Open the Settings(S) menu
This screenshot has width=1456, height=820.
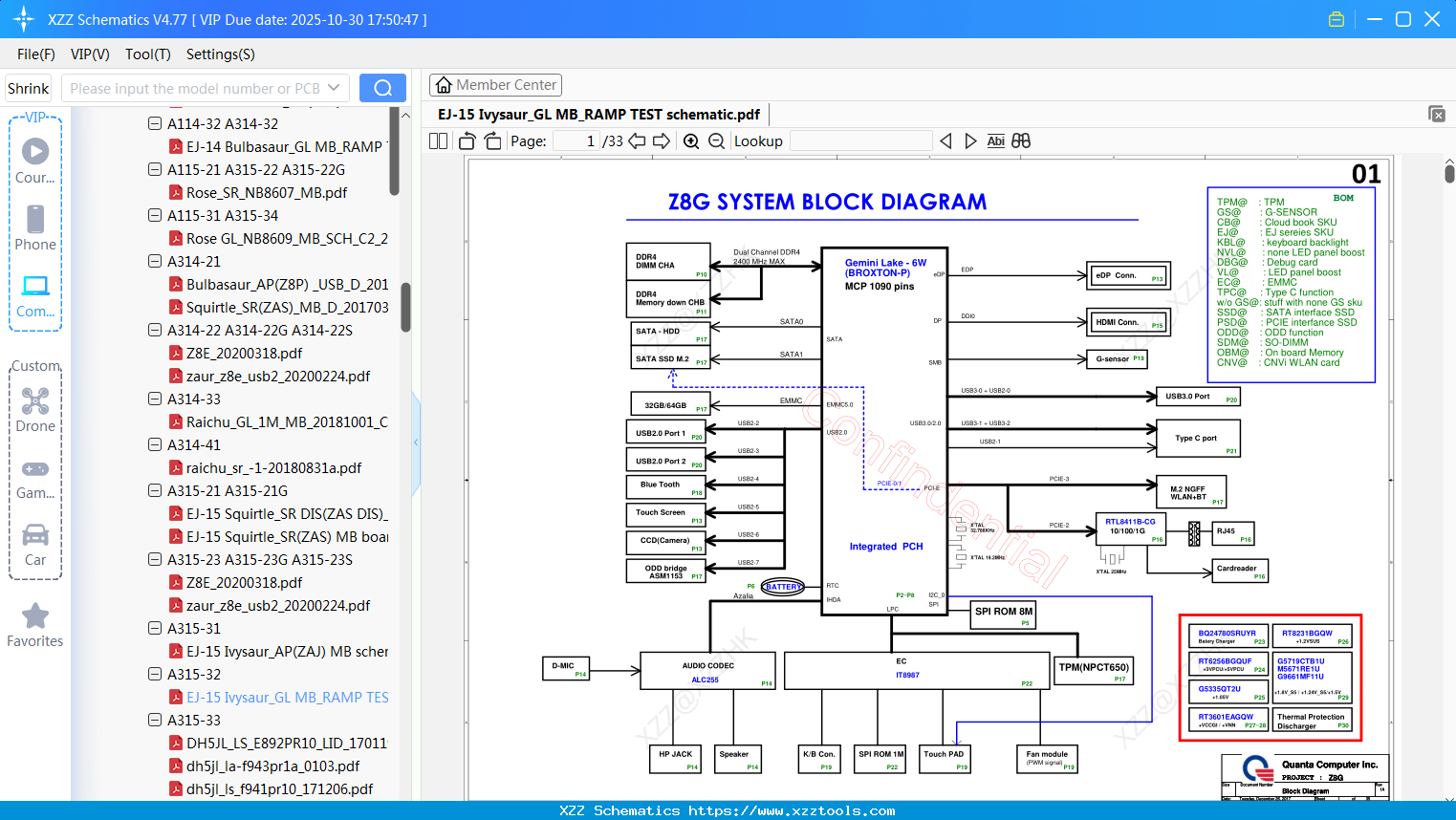point(221,54)
